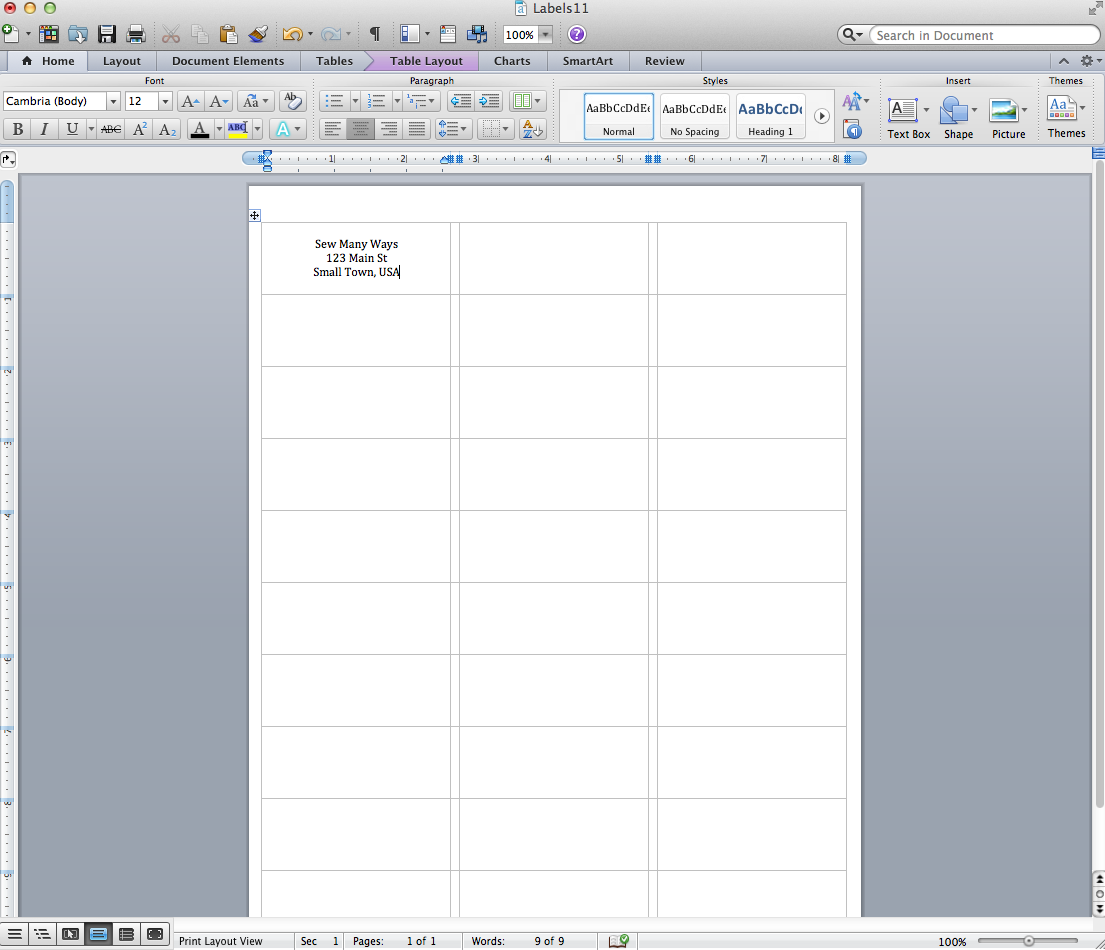Insert a Shape from ribbon
The image size is (1105, 950).
958,118
